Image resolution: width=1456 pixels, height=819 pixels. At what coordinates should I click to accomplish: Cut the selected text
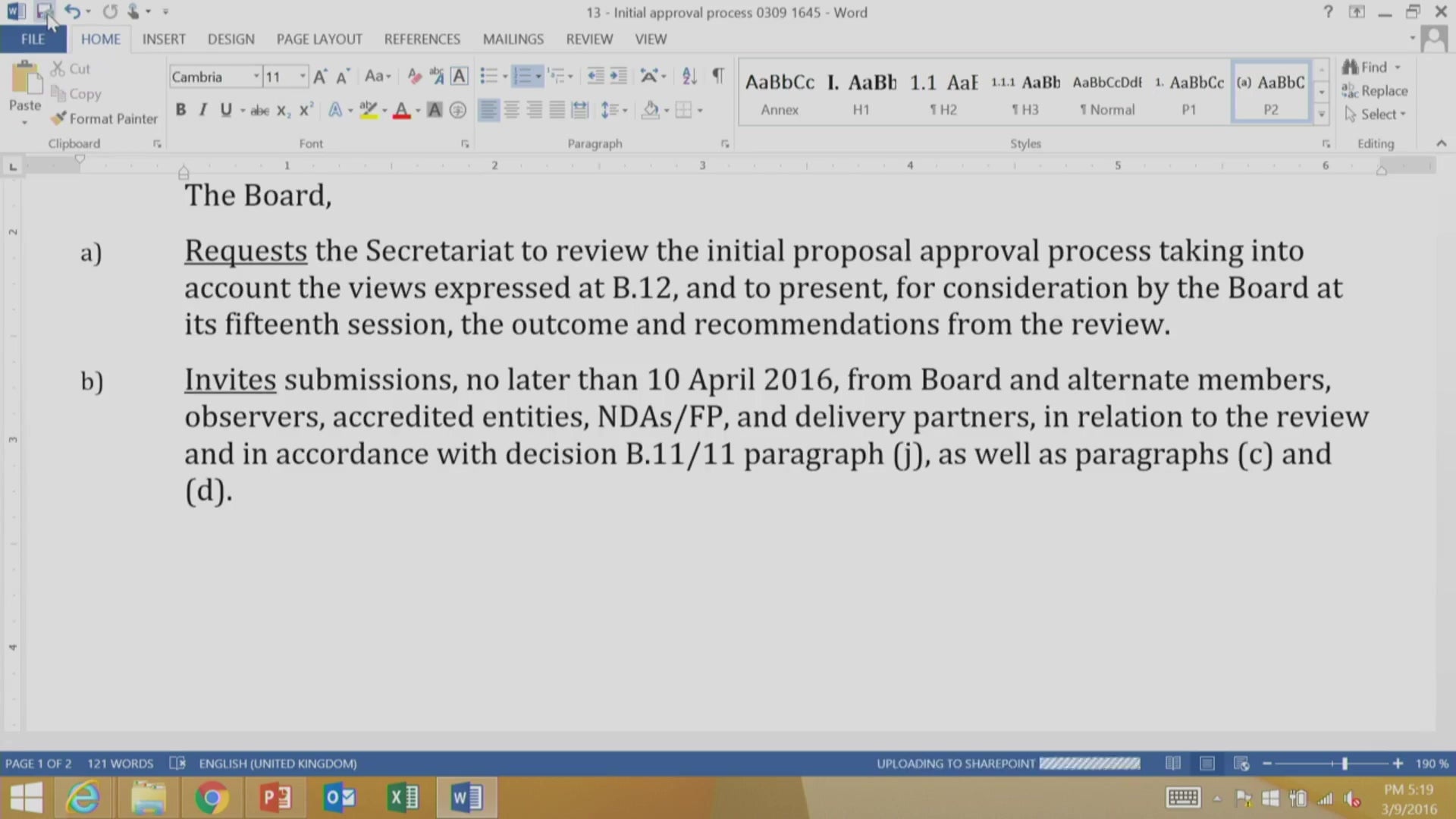70,68
